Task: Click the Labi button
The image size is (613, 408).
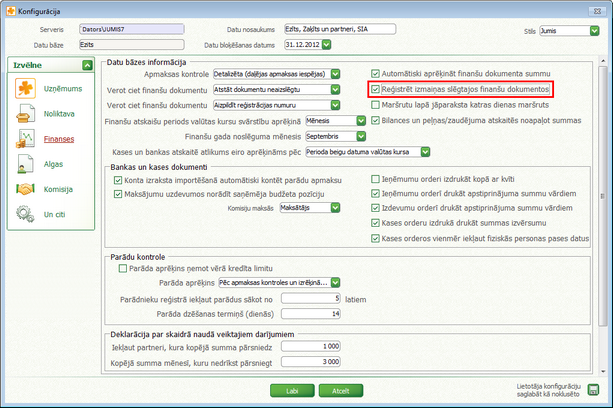Action: (x=292, y=390)
